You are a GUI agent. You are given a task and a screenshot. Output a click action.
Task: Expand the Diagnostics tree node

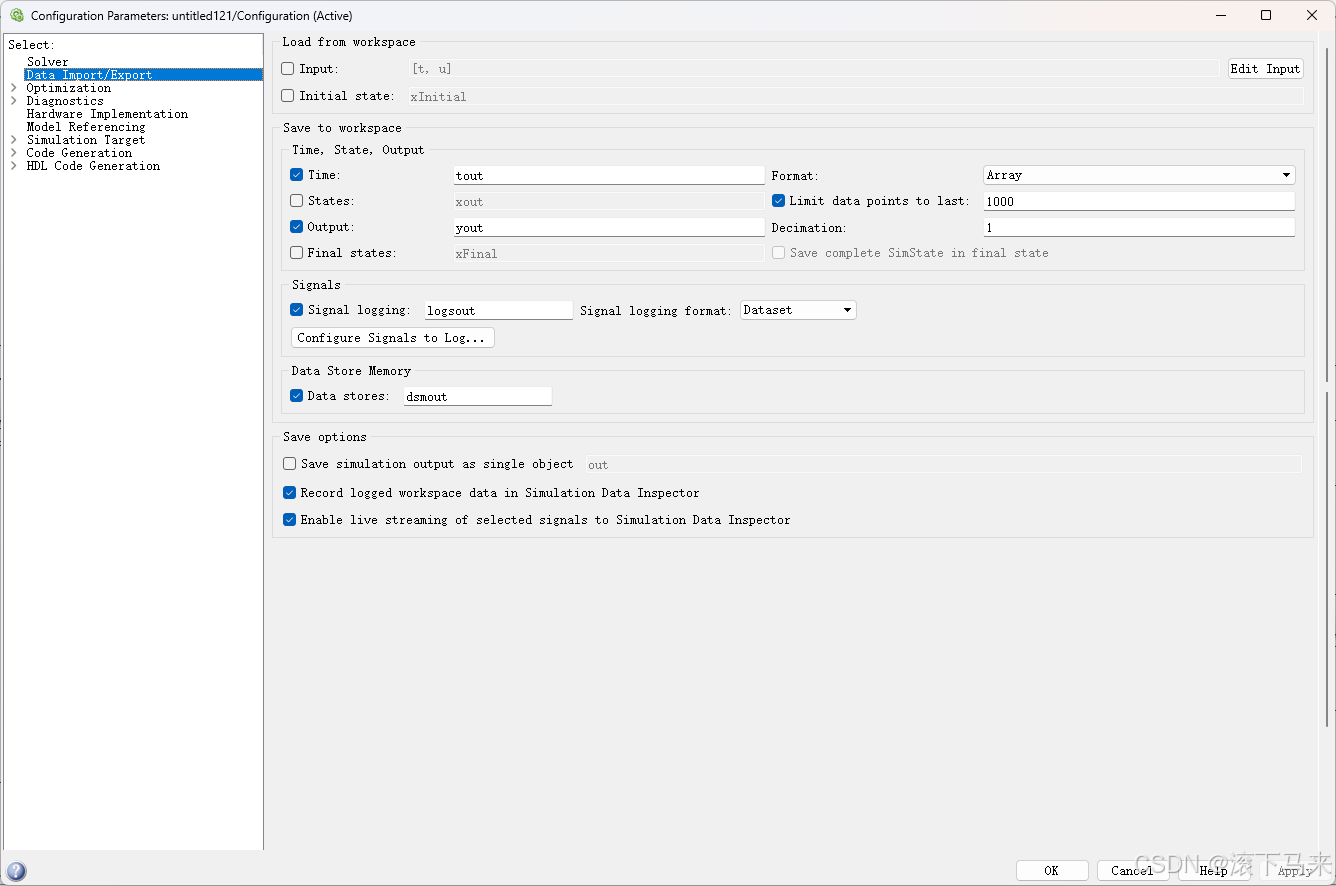click(12, 100)
